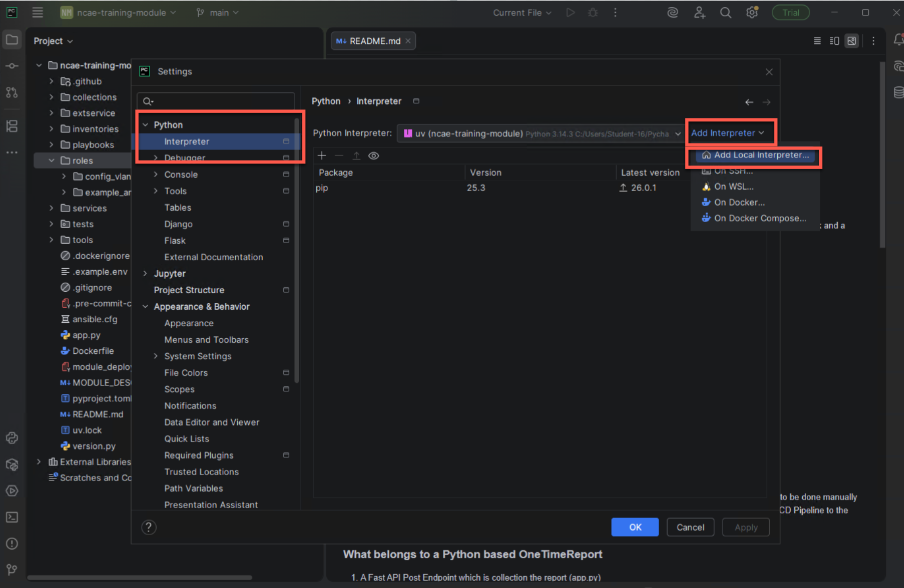The image size is (904, 588).
Task: Open the Structure tool window icon
Action: click(x=12, y=126)
